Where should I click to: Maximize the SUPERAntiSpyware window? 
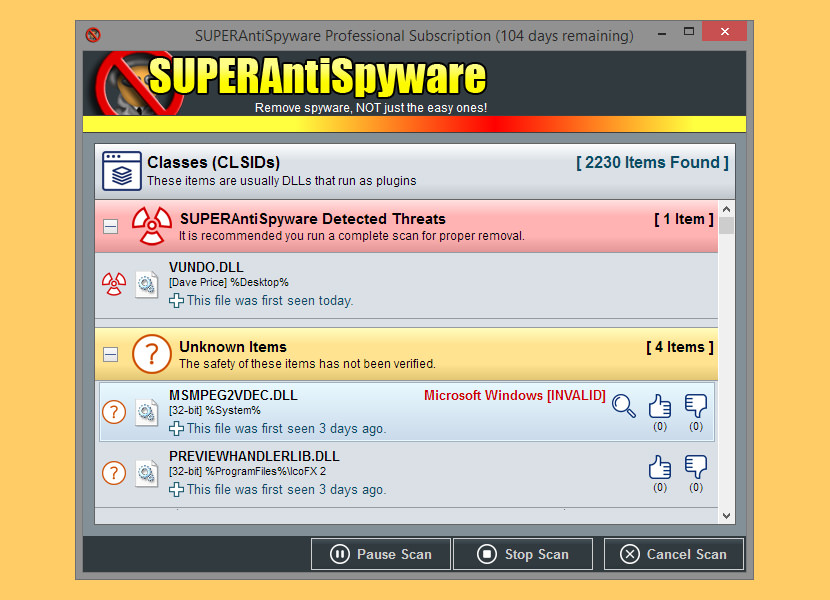tap(689, 32)
